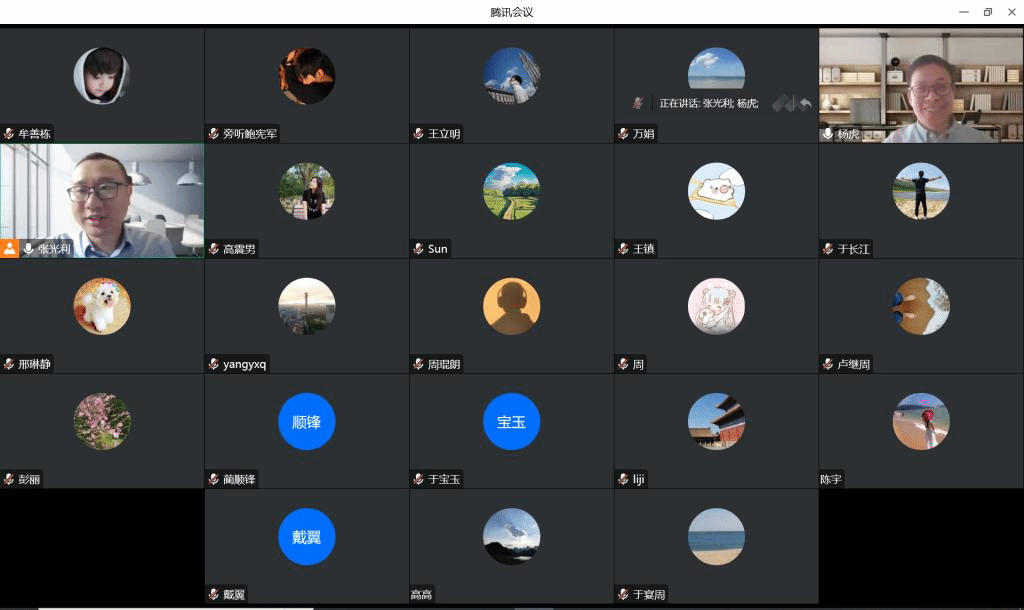Screen dimensions: 1024x610
Task: Click the muted mic icon beside liji
Action: click(x=624, y=479)
